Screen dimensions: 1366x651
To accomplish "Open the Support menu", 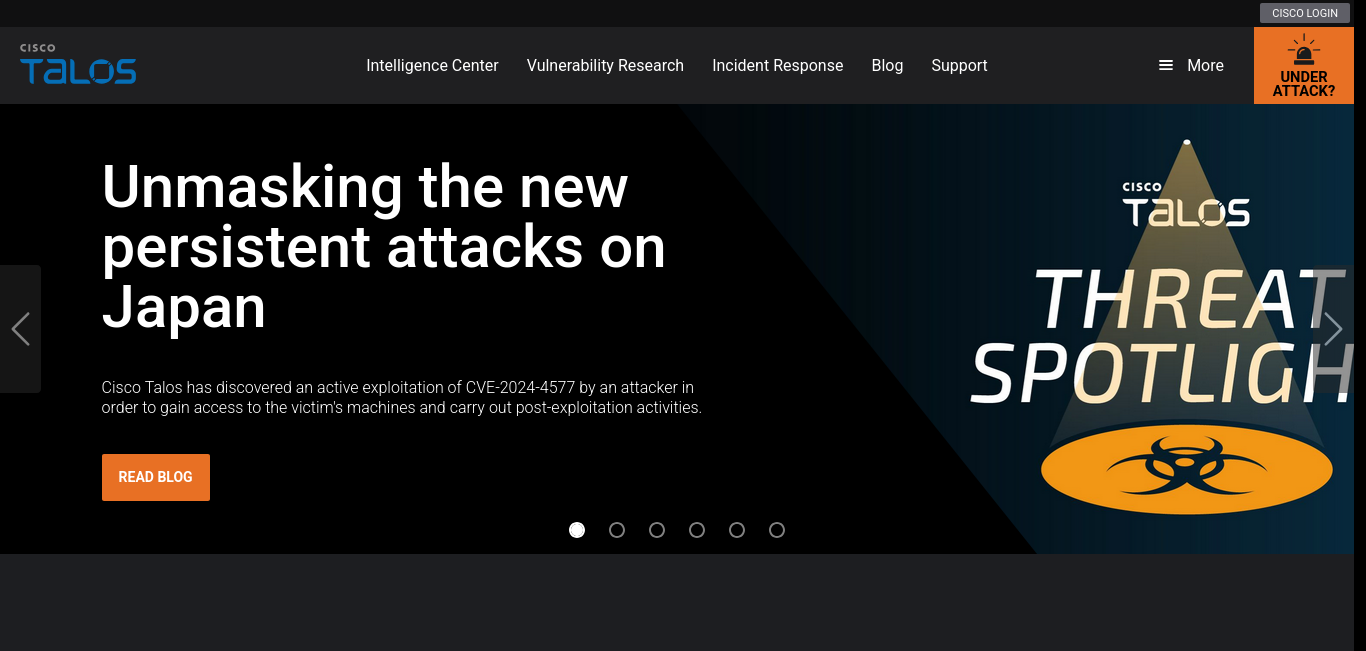I will (959, 65).
